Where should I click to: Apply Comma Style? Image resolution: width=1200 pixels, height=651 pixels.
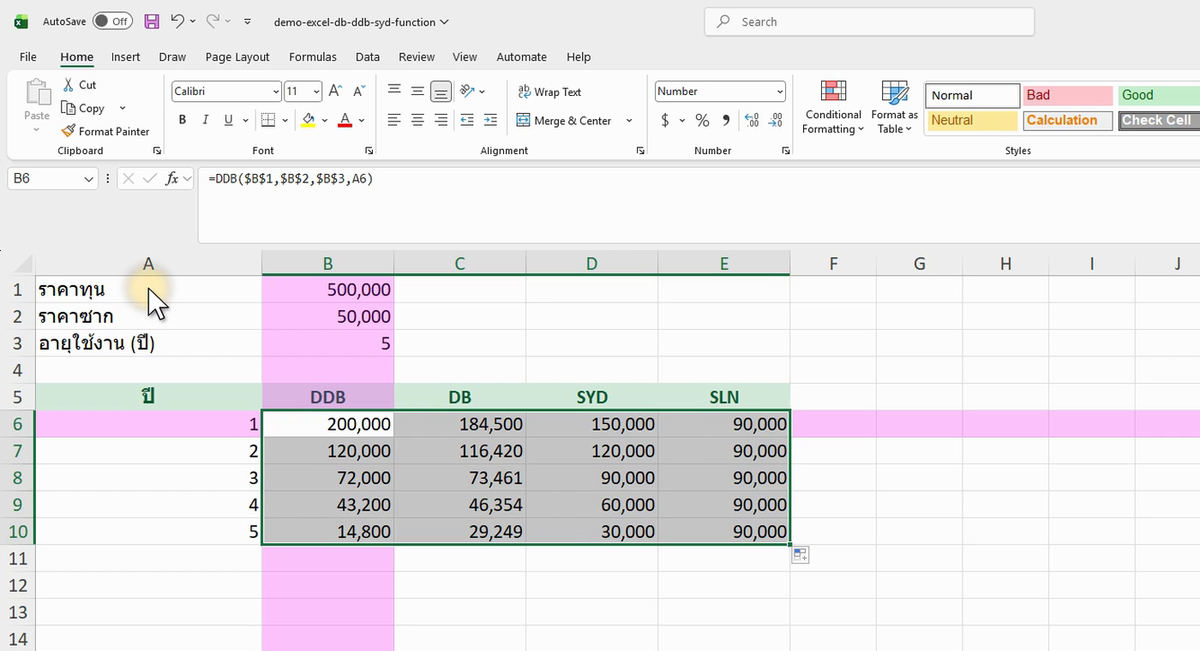(725, 120)
